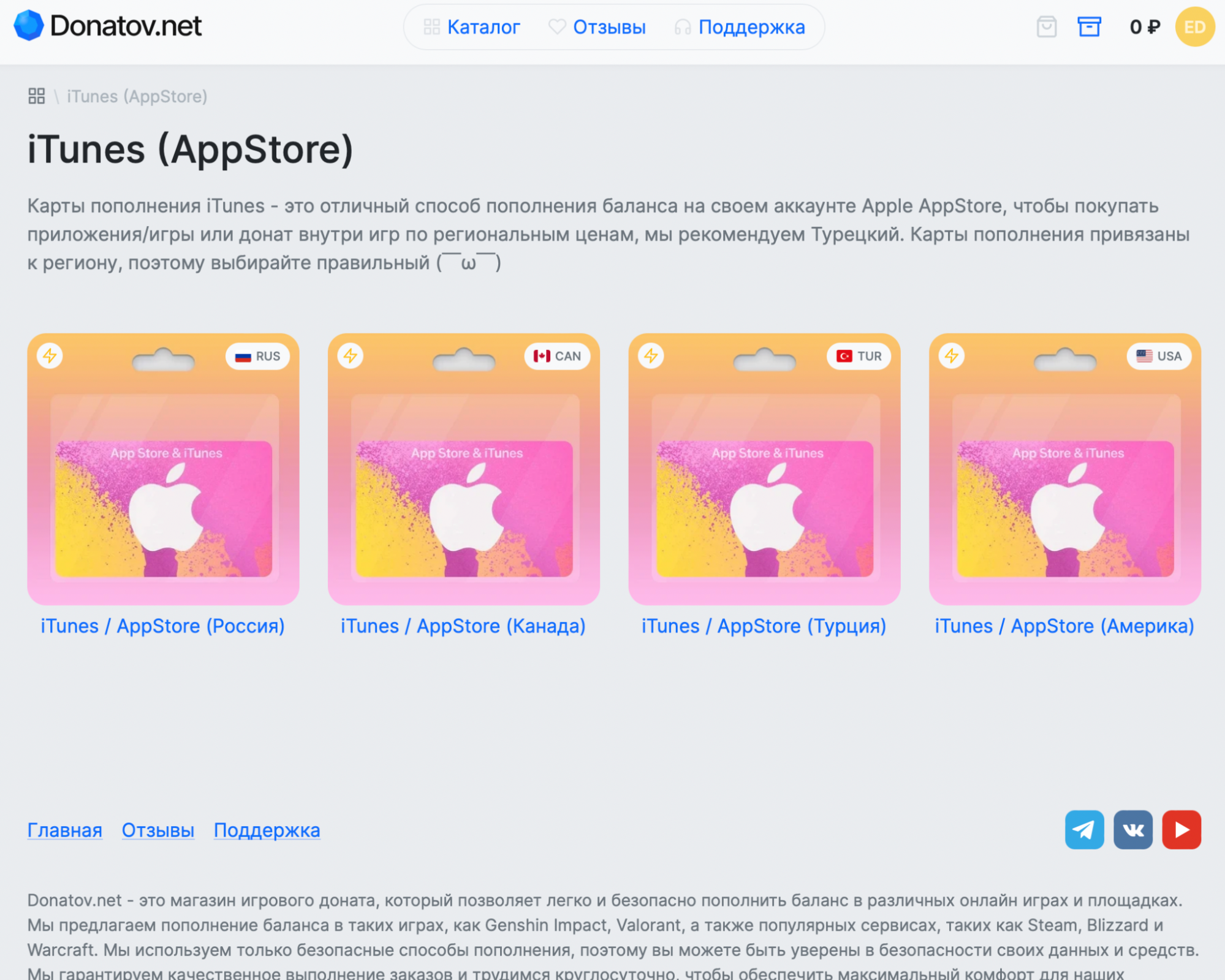Open the YouTube social icon
1225x980 pixels.
click(x=1181, y=830)
